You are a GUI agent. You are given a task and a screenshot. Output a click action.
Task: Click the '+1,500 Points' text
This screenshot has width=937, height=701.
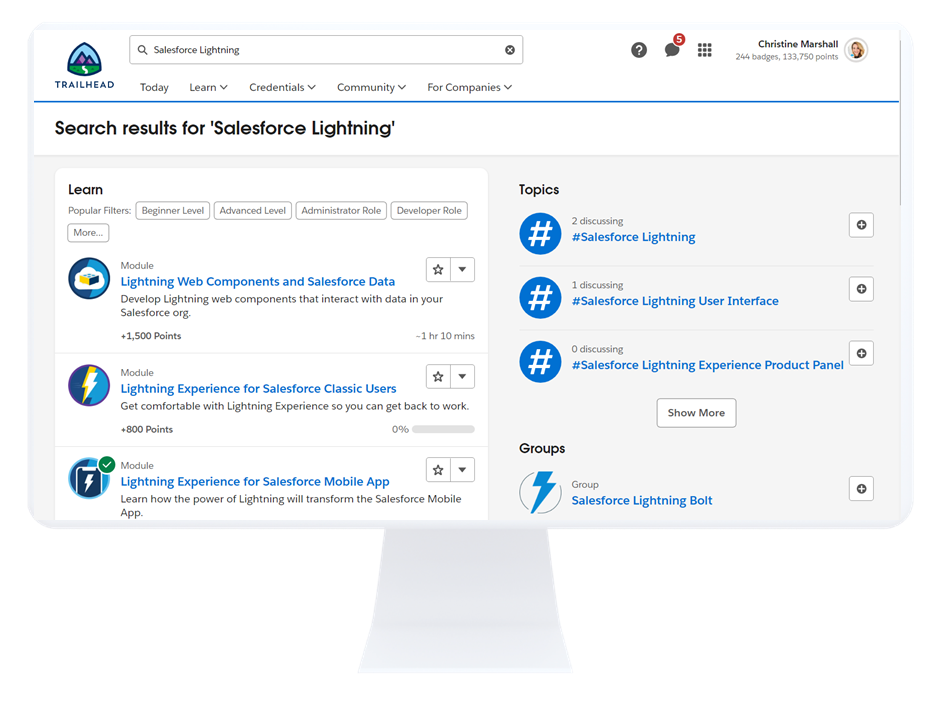[151, 336]
